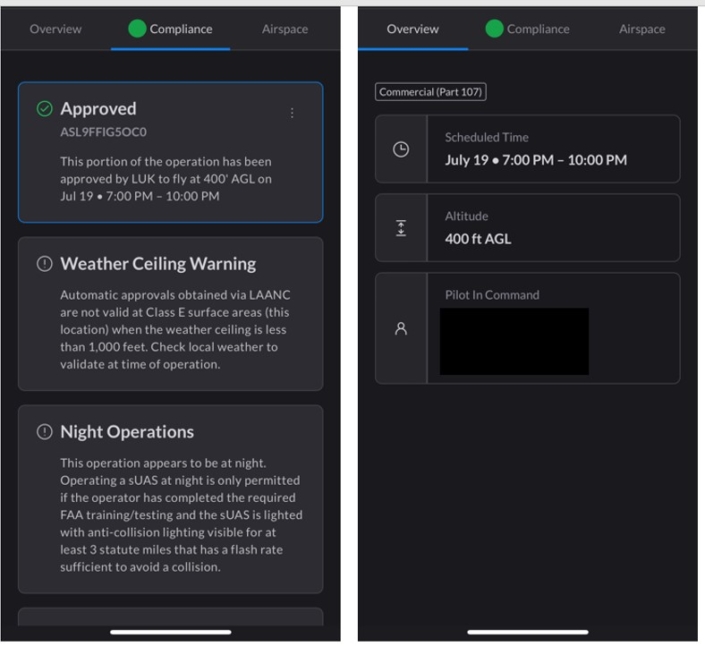
Task: Select the Altitude 400 ft AGL card
Action: tap(527, 228)
